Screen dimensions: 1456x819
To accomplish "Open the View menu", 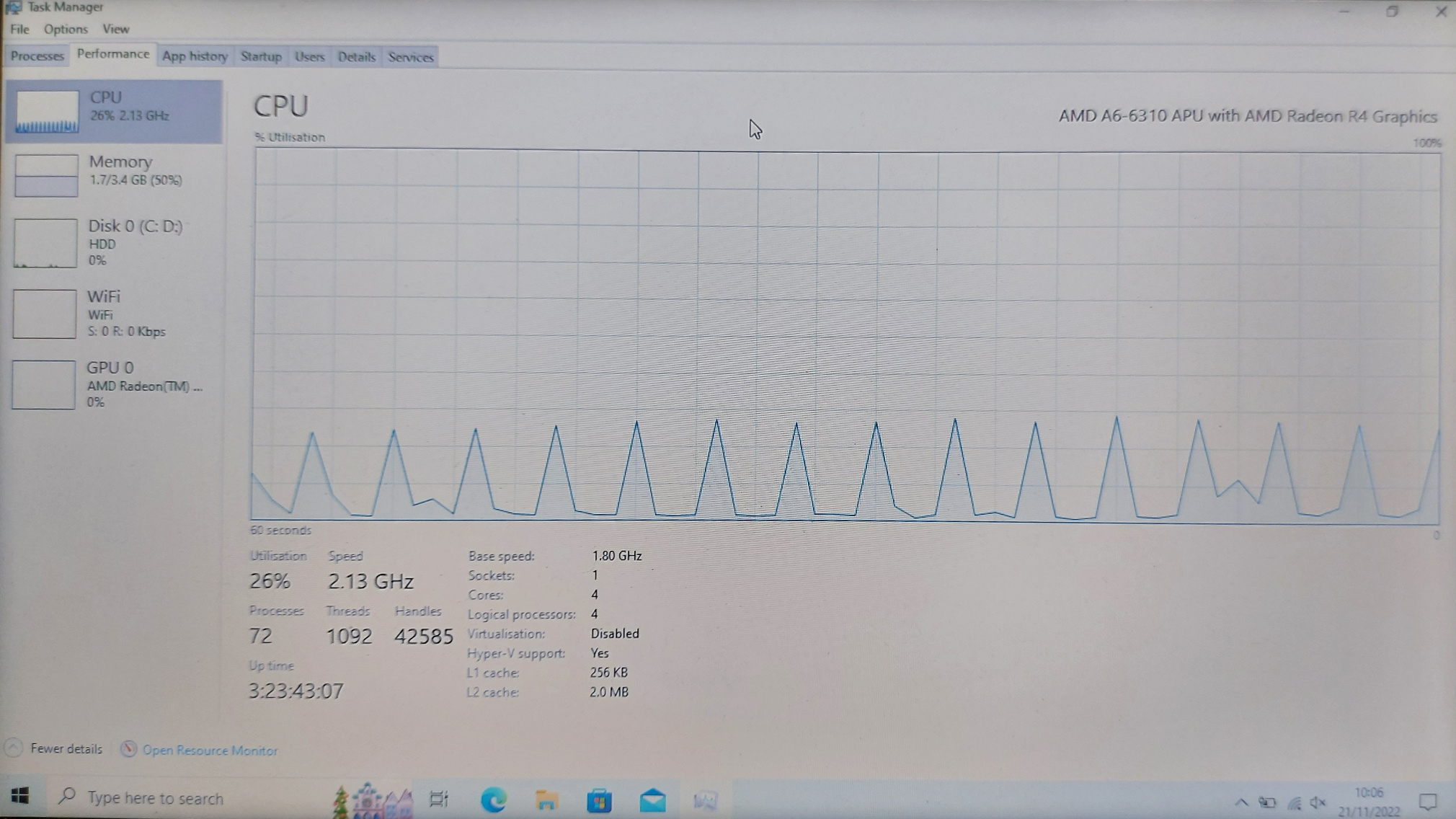I will tap(115, 29).
